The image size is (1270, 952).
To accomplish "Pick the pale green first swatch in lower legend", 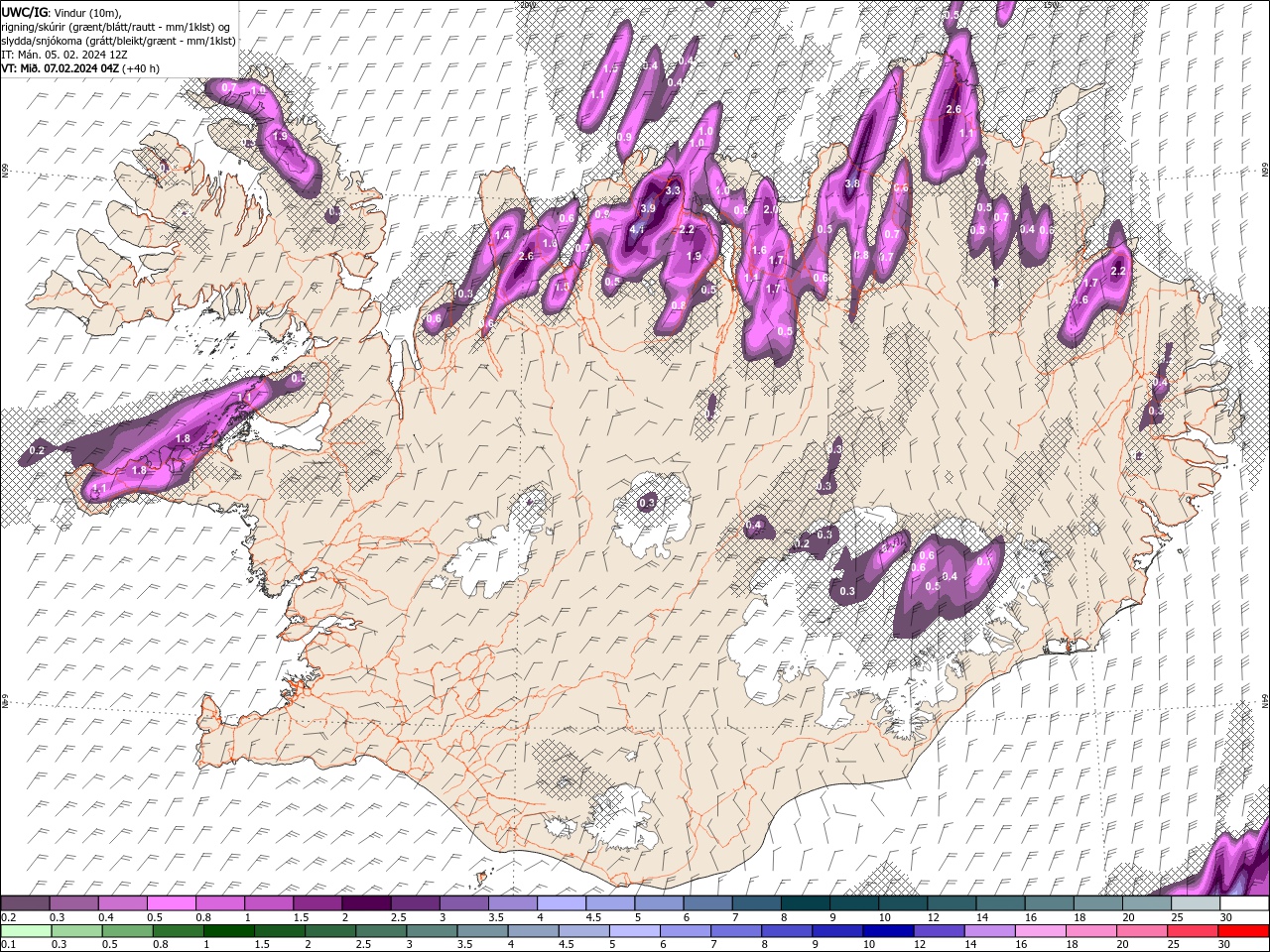I will click(x=26, y=931).
